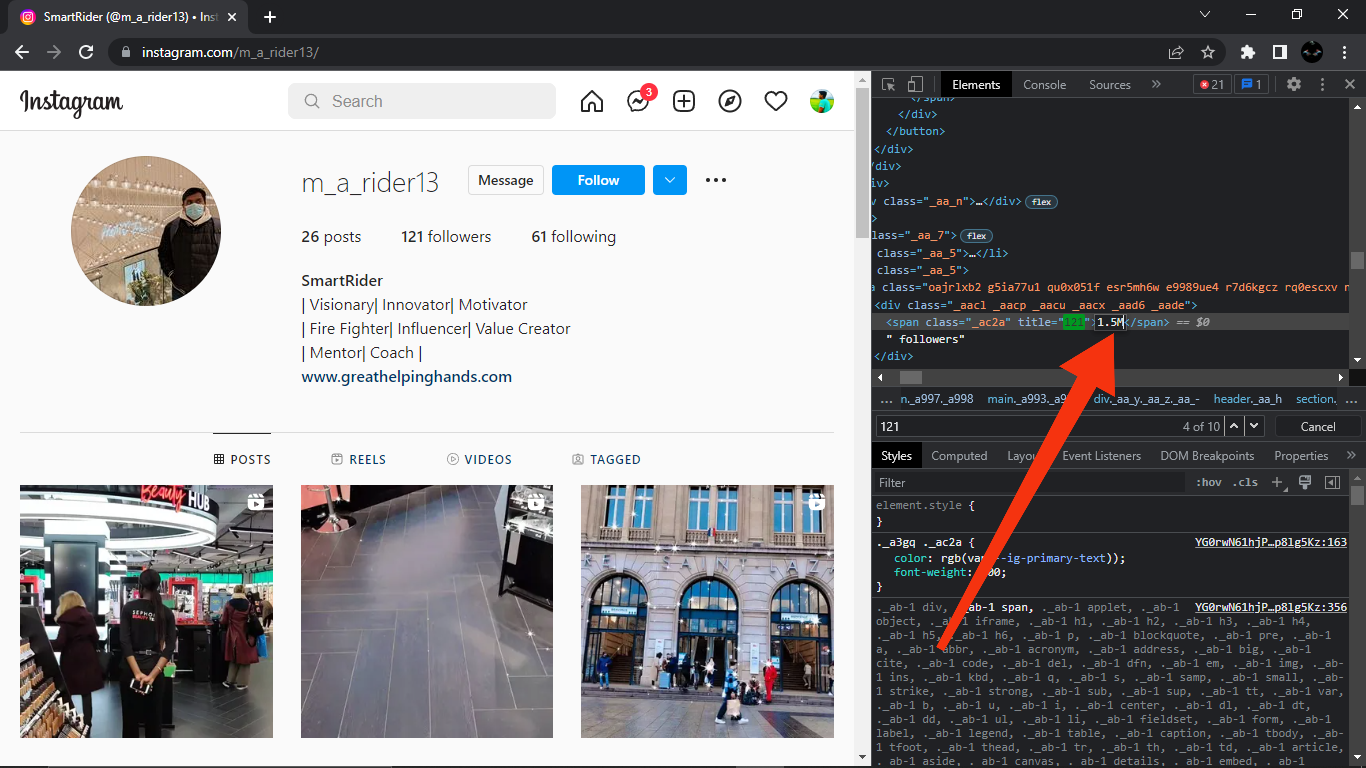Create a new post with the plus icon

click(x=684, y=101)
